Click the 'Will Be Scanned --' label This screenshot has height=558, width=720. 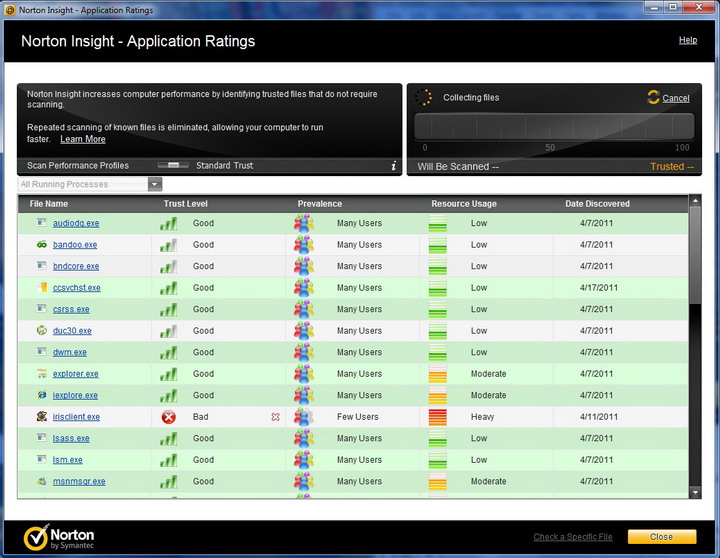[x=458, y=166]
